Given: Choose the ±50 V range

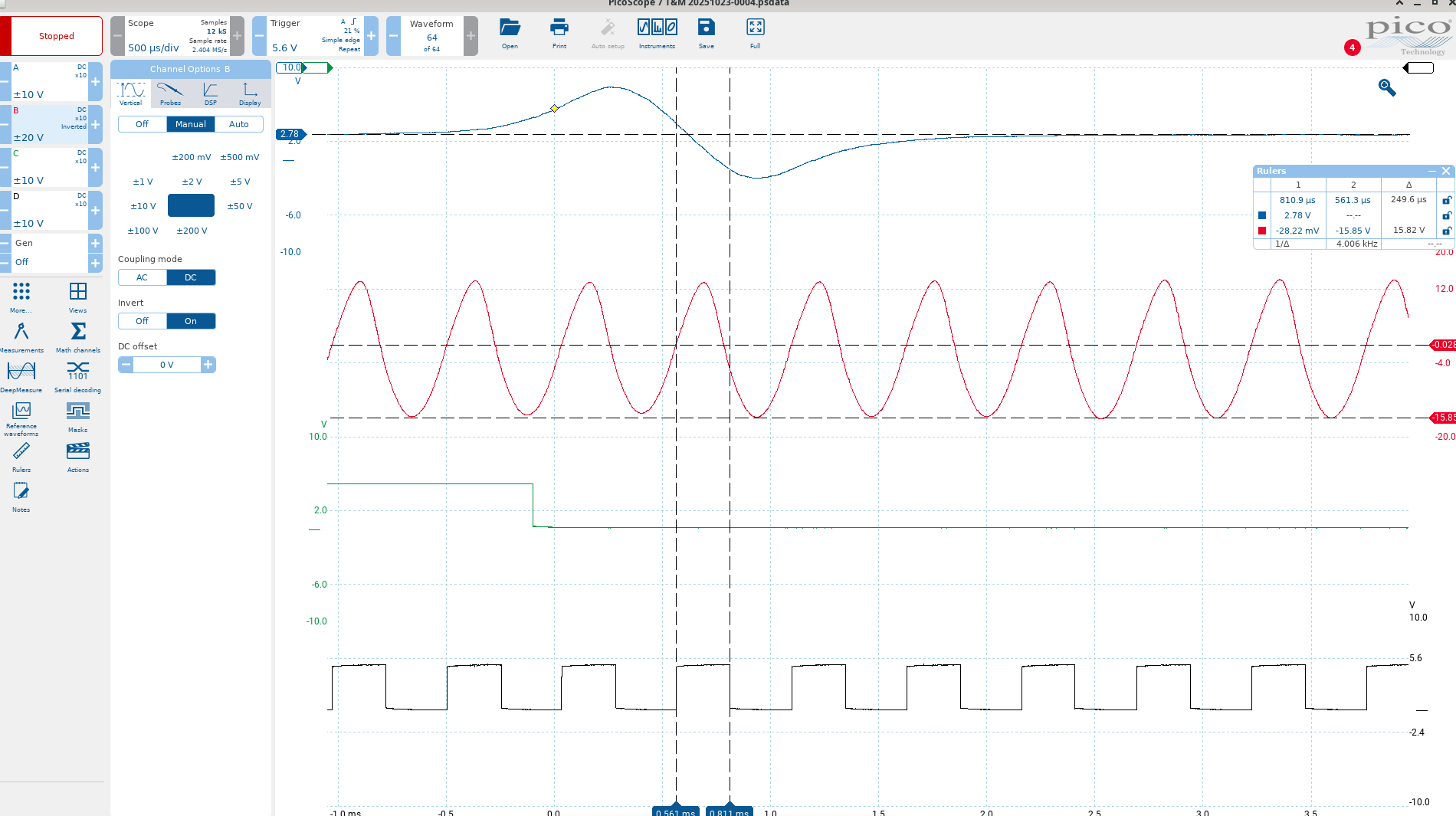Looking at the screenshot, I should 240,206.
